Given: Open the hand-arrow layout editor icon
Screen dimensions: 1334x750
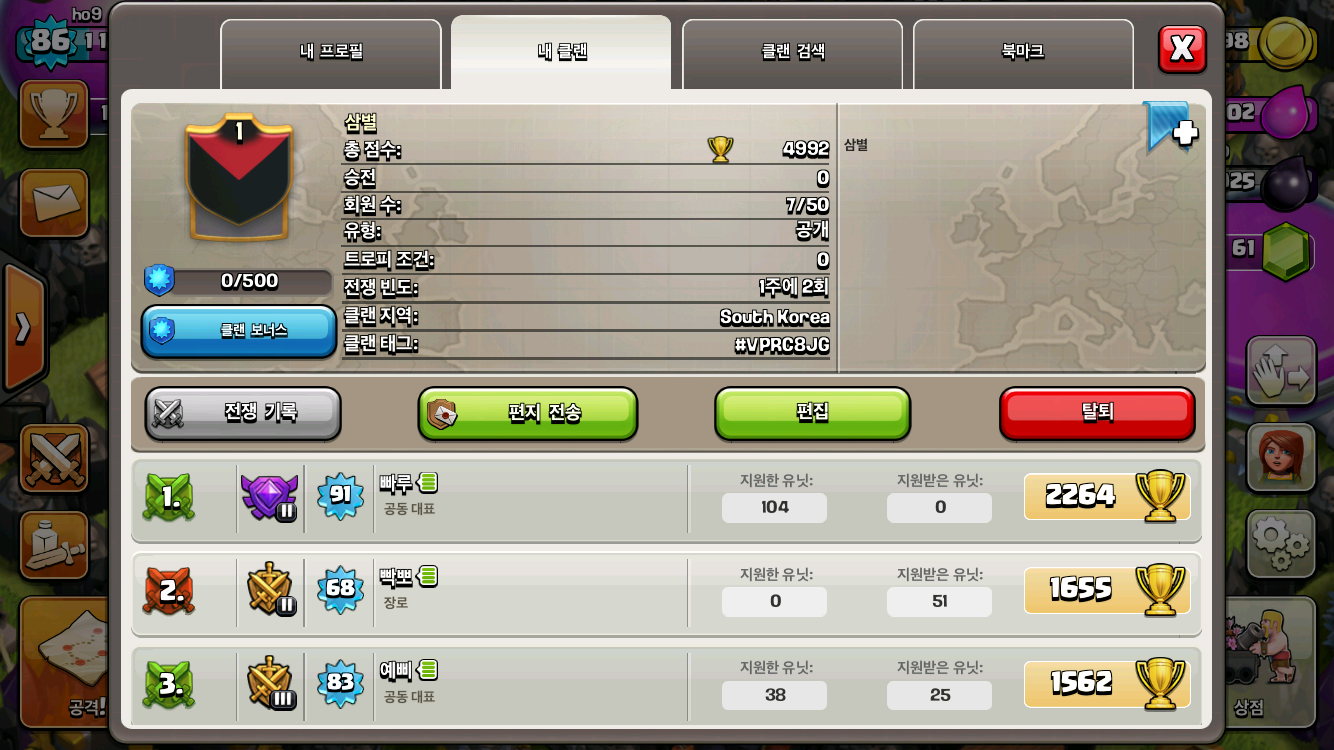Looking at the screenshot, I should coord(1280,370).
